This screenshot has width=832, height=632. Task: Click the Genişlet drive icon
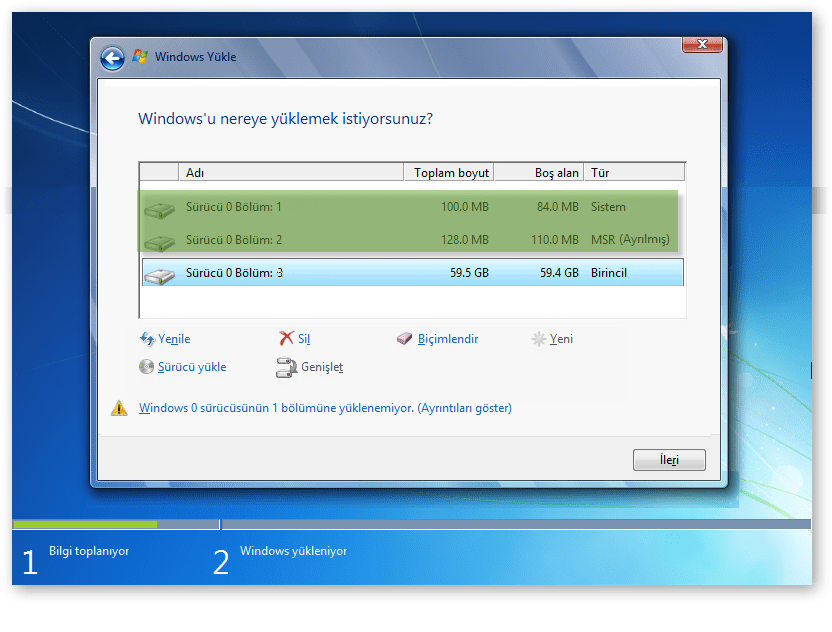tap(286, 367)
